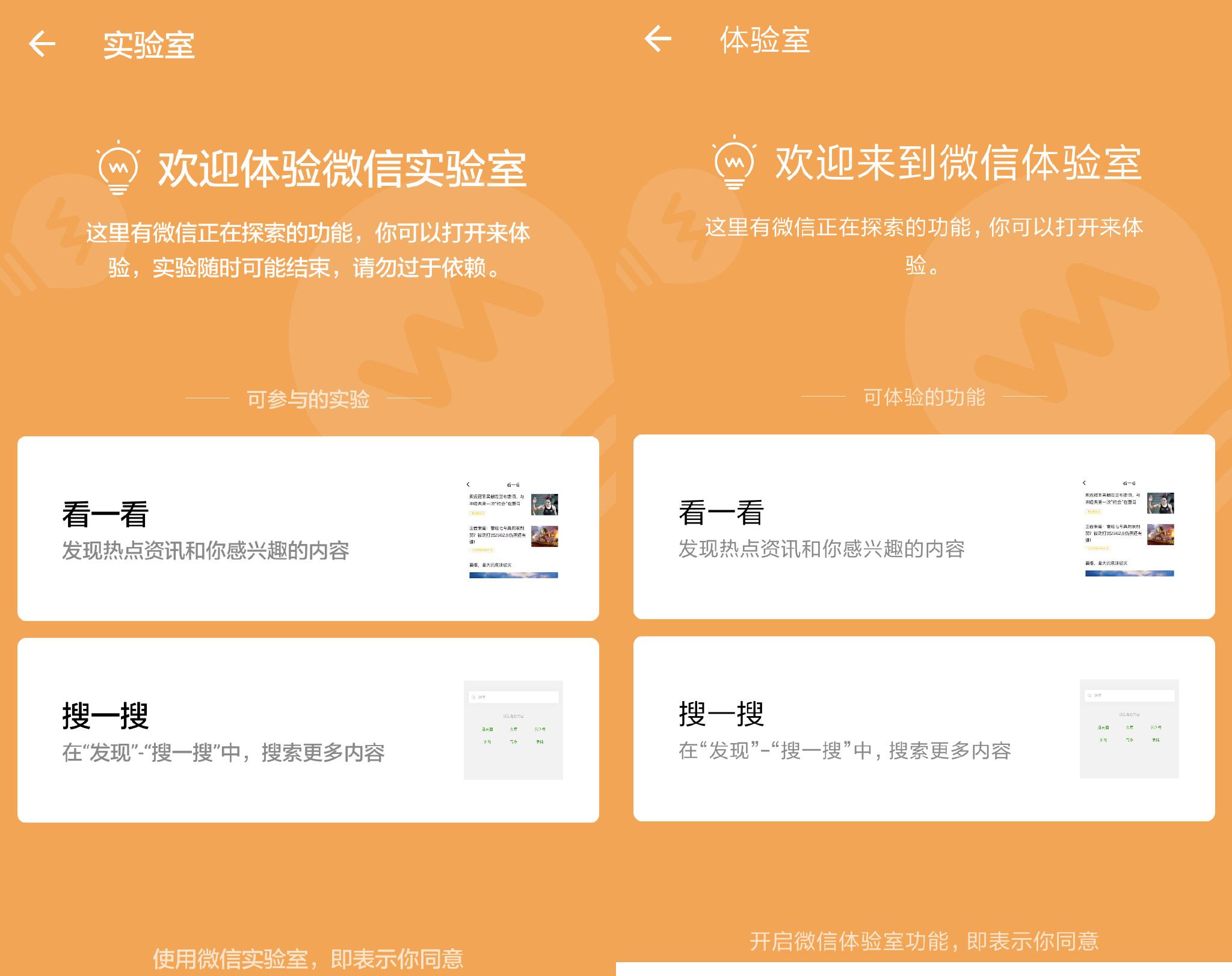The image size is (1232, 976).
Task: Click lightbulb icon beside 欢迎来到微信体验室
Action: (735, 162)
